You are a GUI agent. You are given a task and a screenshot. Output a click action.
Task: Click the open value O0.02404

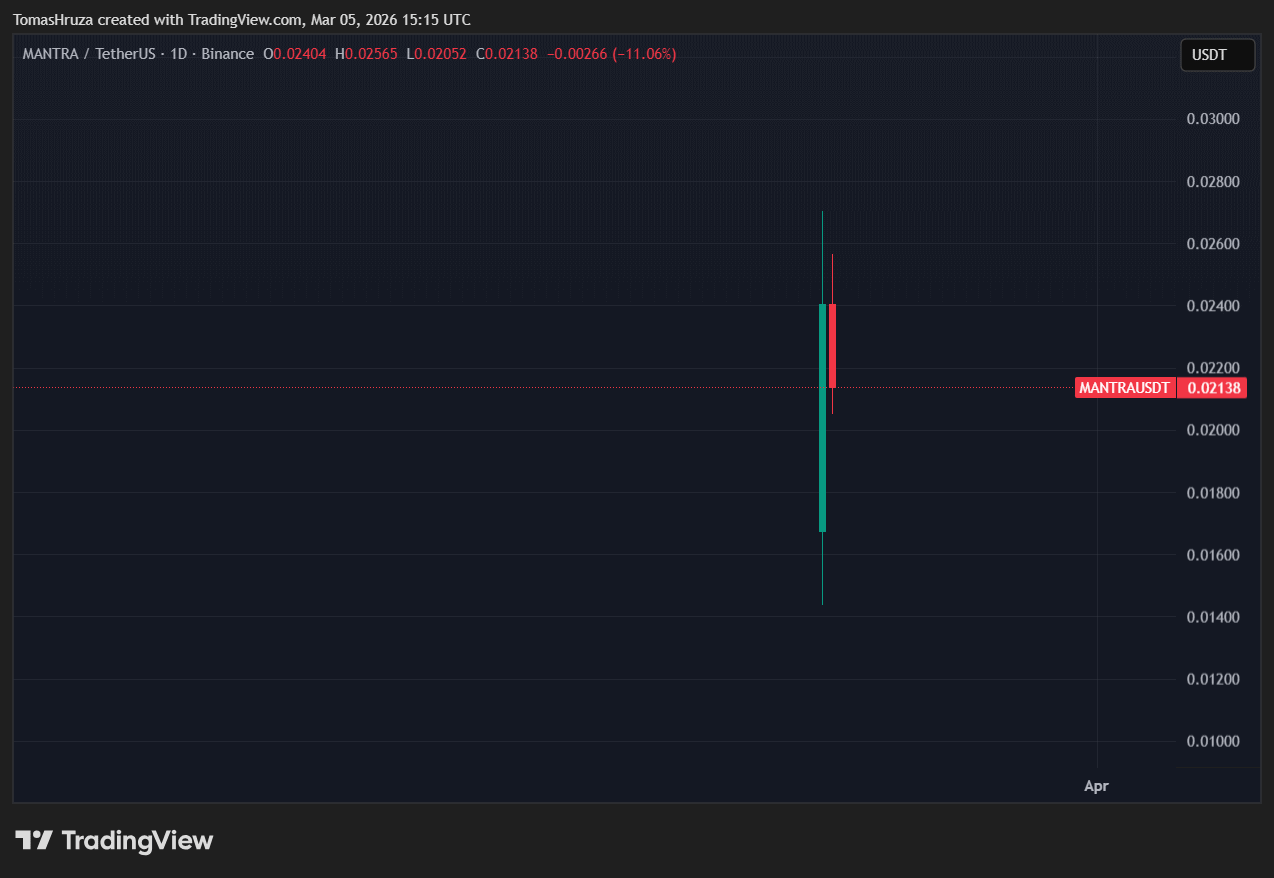[x=295, y=54]
